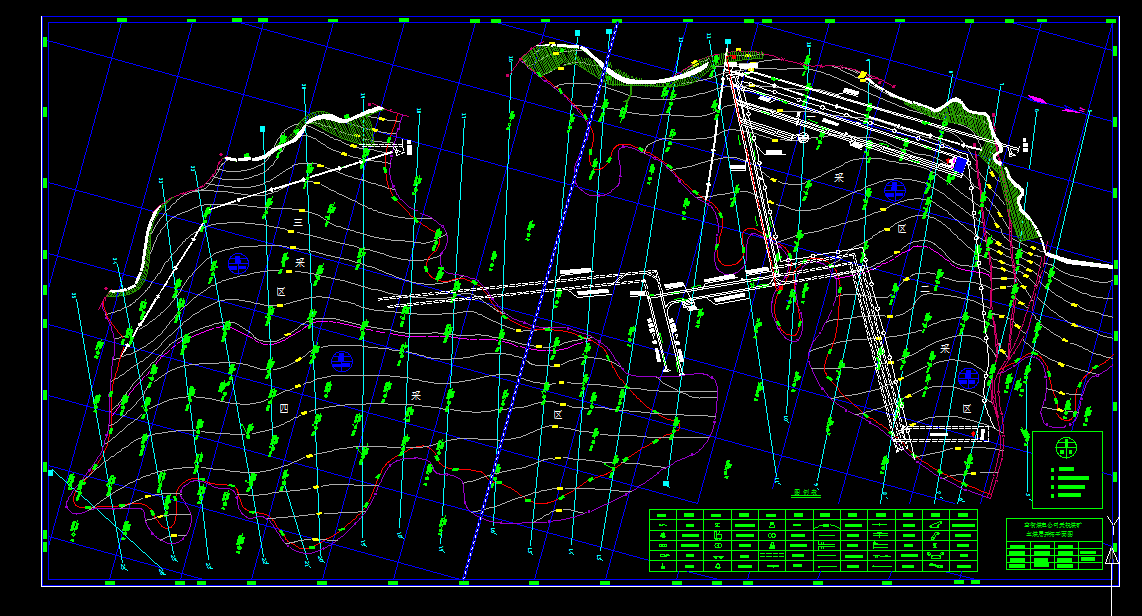Select the green key box frame at right
Screen dimensions: 1142x616
(1067, 470)
